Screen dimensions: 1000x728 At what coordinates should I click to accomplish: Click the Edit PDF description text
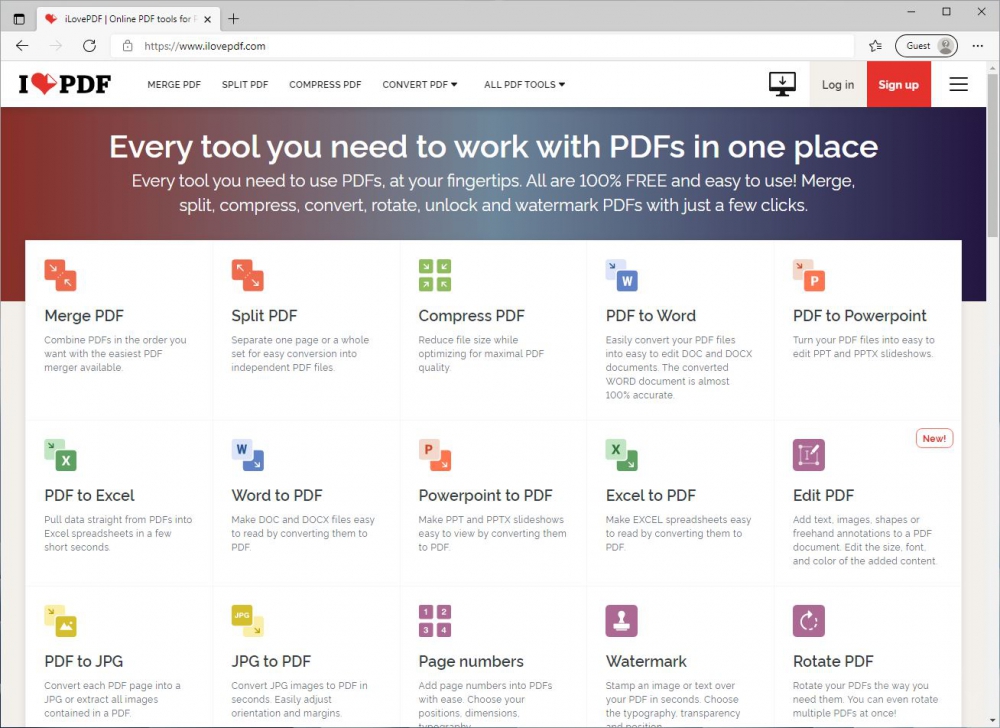click(865, 541)
